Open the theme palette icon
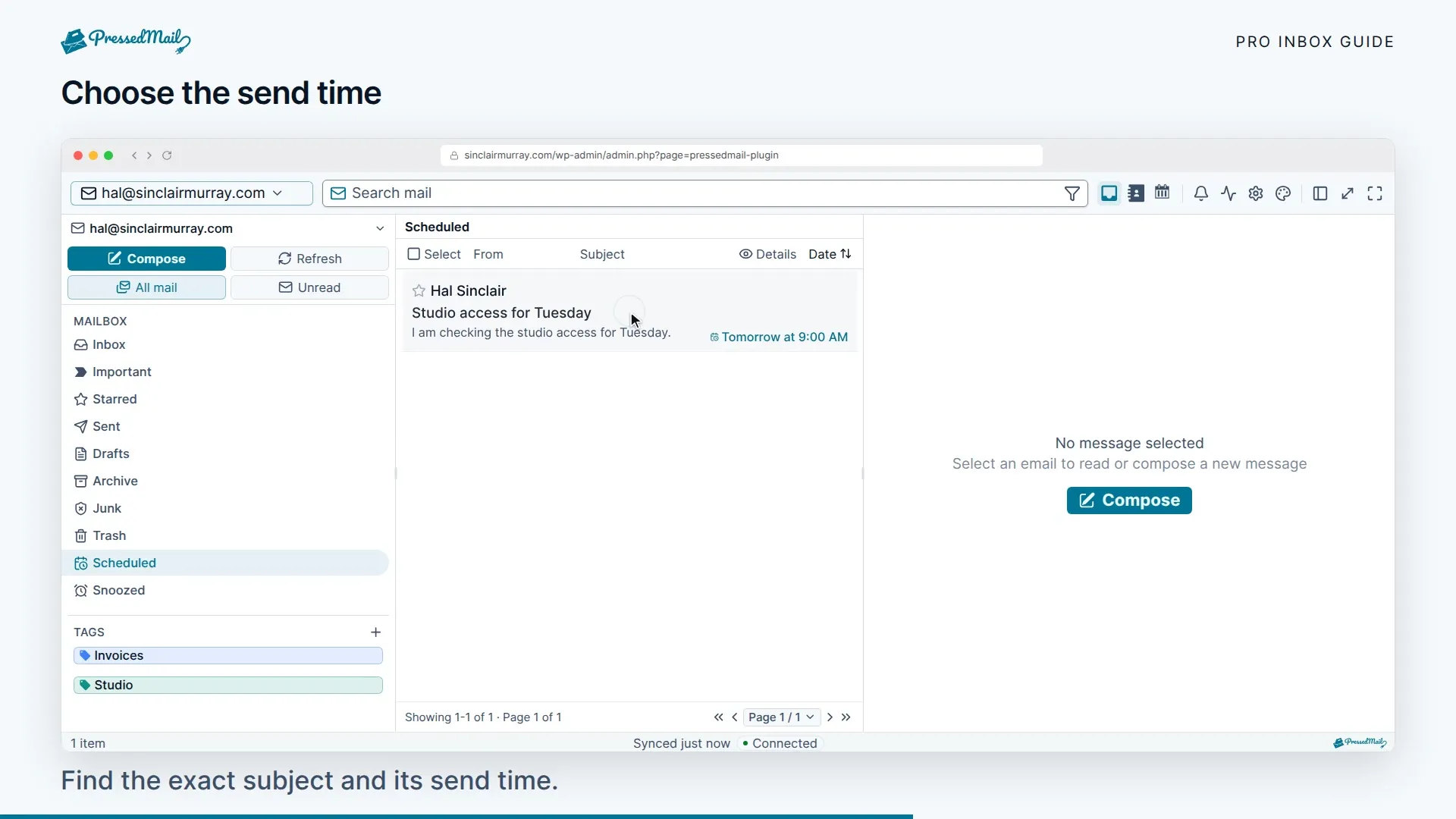This screenshot has width=1456, height=819. [1283, 193]
